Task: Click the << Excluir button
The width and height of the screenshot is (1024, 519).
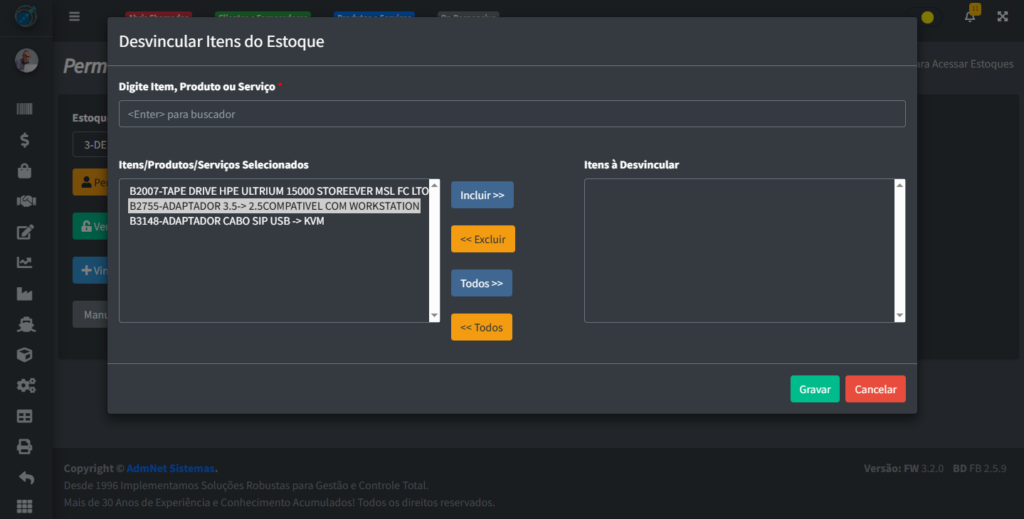Action: tap(482, 239)
